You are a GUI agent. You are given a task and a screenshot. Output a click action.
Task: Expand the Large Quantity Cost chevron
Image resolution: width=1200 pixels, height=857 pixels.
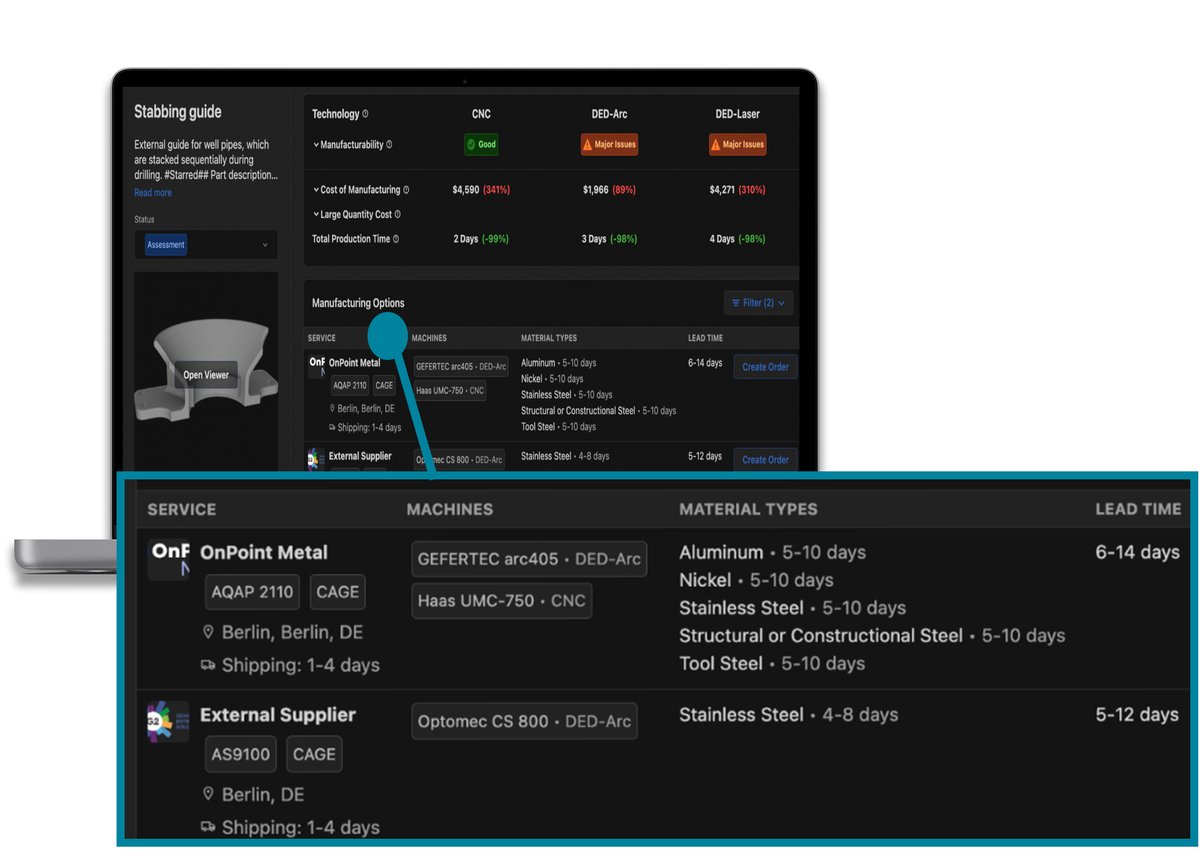[x=316, y=214]
